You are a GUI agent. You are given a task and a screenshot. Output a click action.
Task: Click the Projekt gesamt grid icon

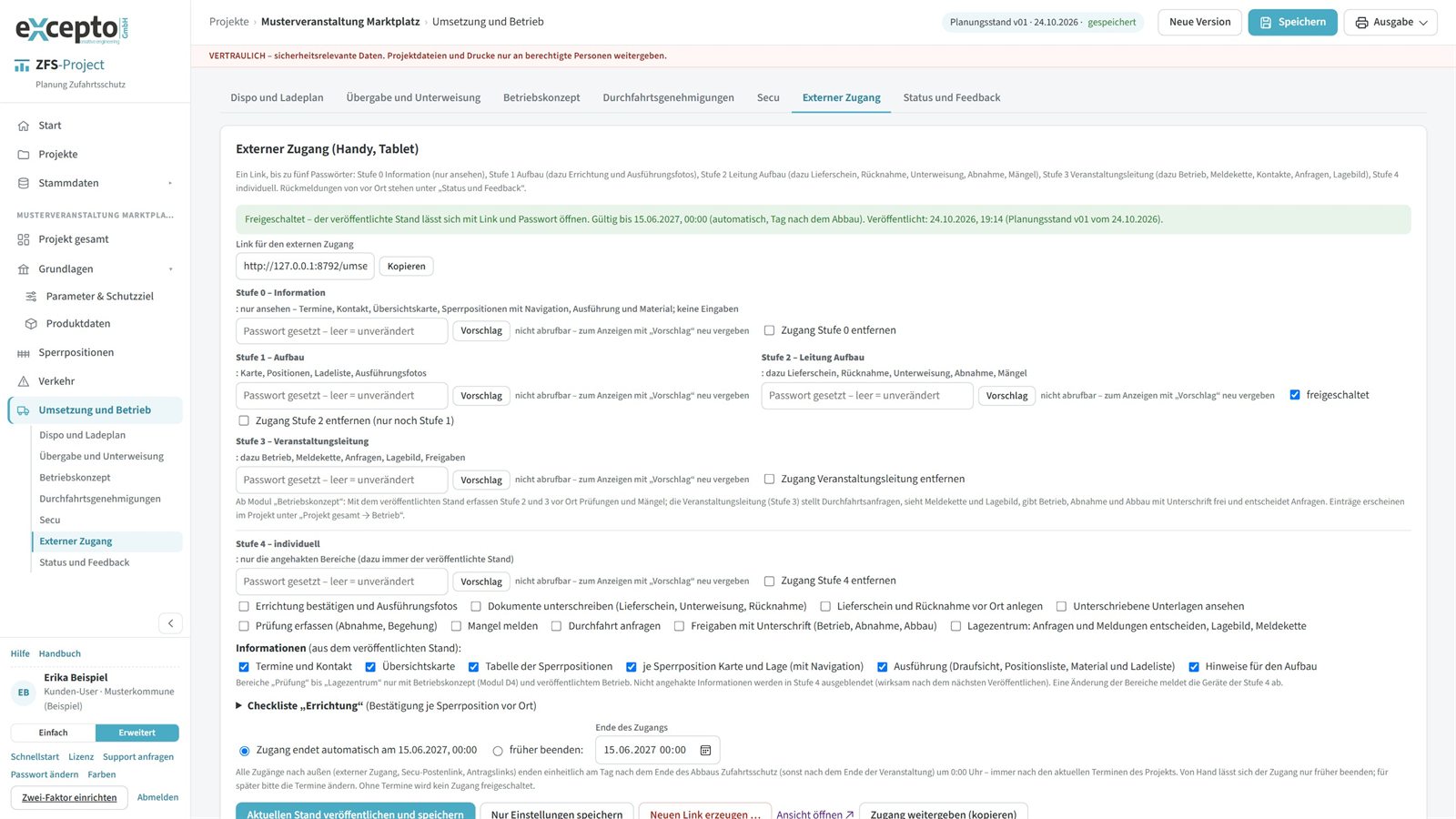[24, 239]
